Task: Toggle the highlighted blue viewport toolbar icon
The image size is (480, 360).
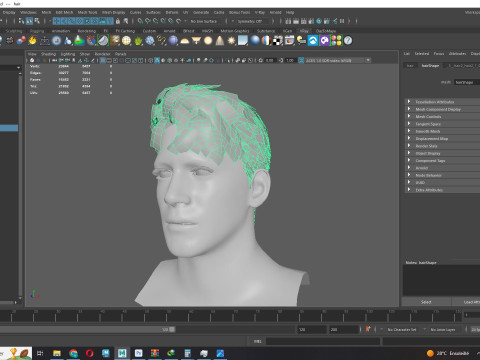Action: (x=103, y=60)
